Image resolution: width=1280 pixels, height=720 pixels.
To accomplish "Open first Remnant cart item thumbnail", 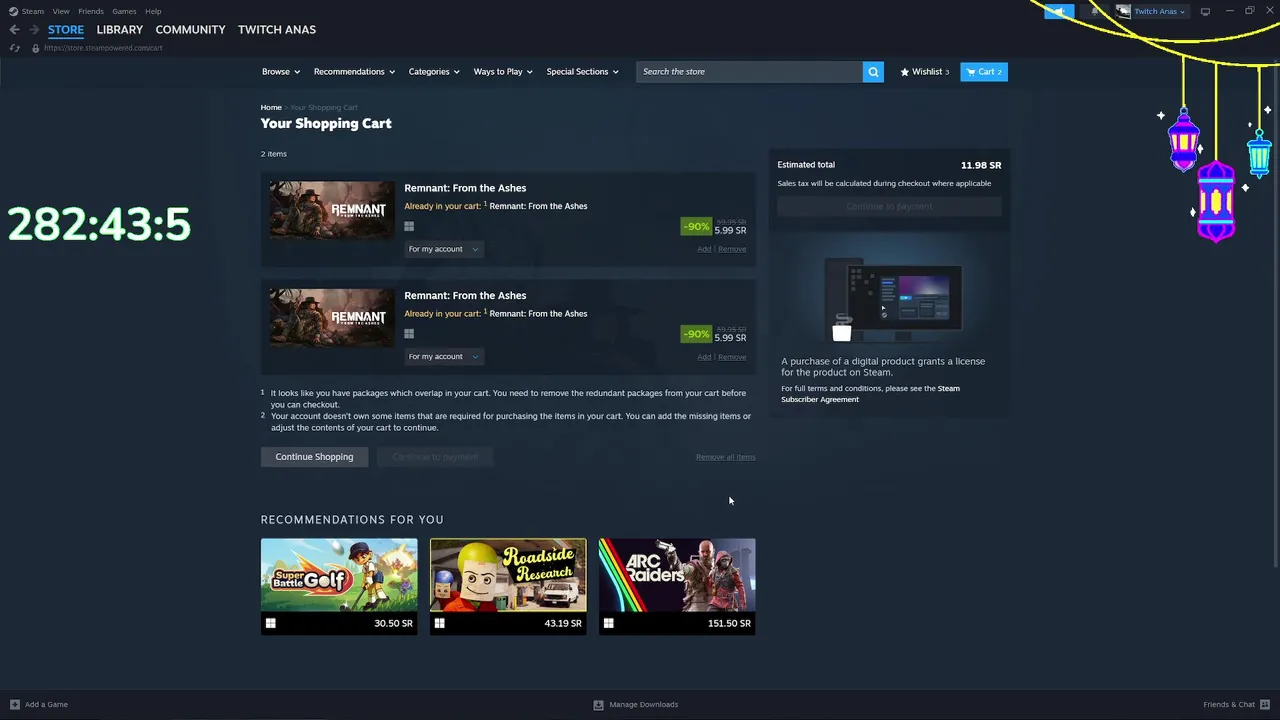I will 331,210.
